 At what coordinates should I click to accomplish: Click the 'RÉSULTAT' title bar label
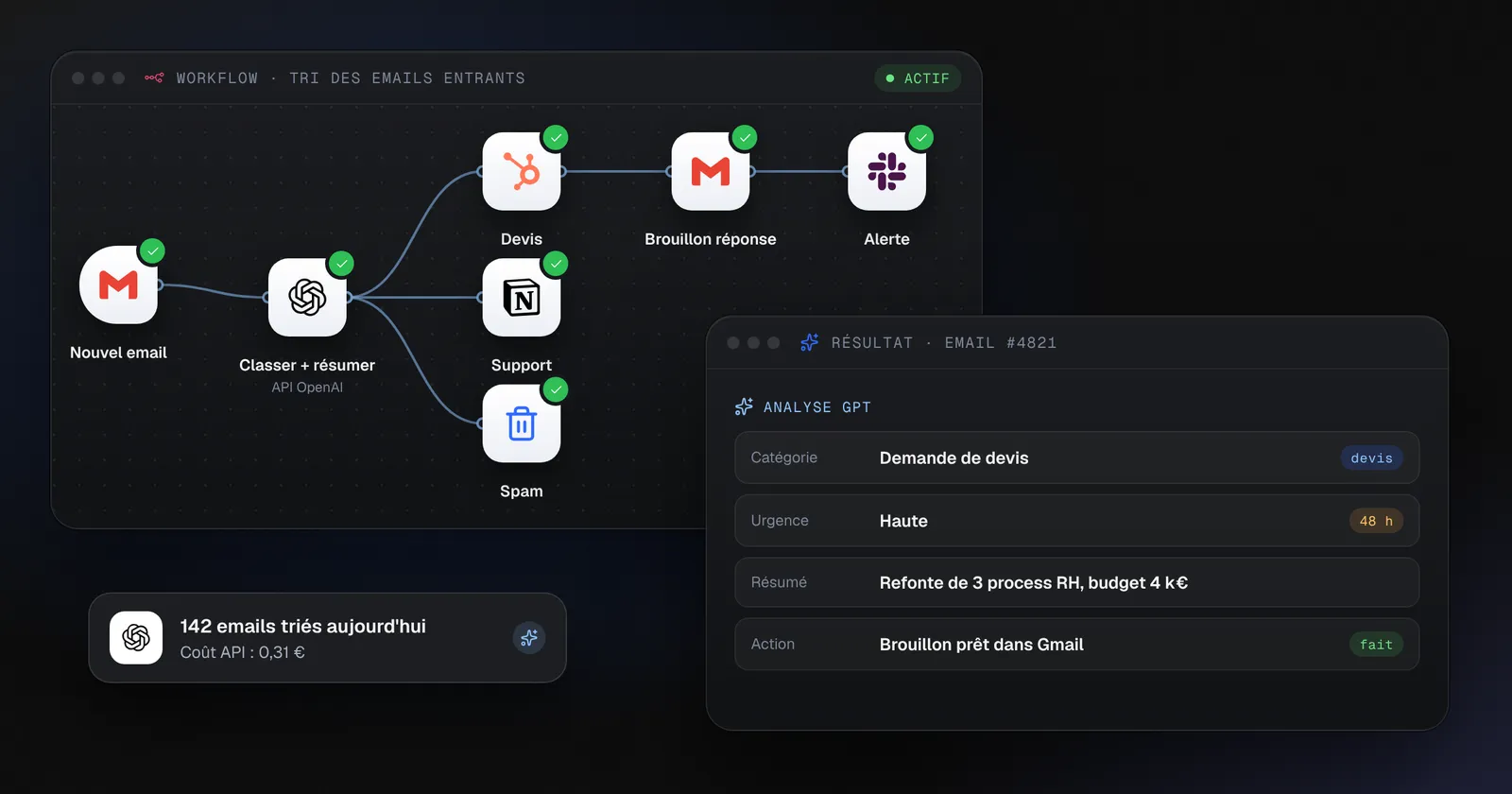[x=872, y=343]
